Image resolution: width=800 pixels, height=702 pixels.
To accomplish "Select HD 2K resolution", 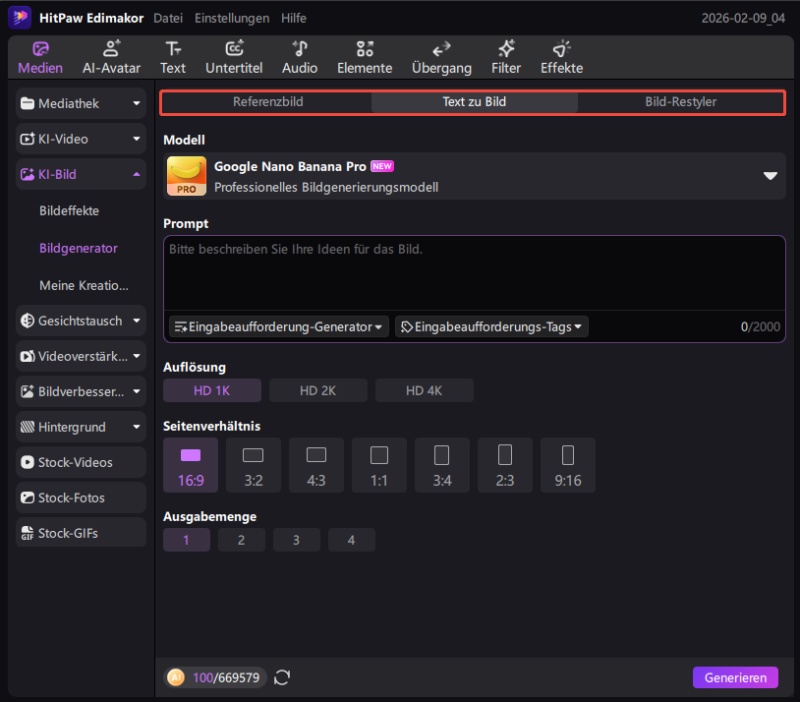I will pyautogui.click(x=318, y=391).
